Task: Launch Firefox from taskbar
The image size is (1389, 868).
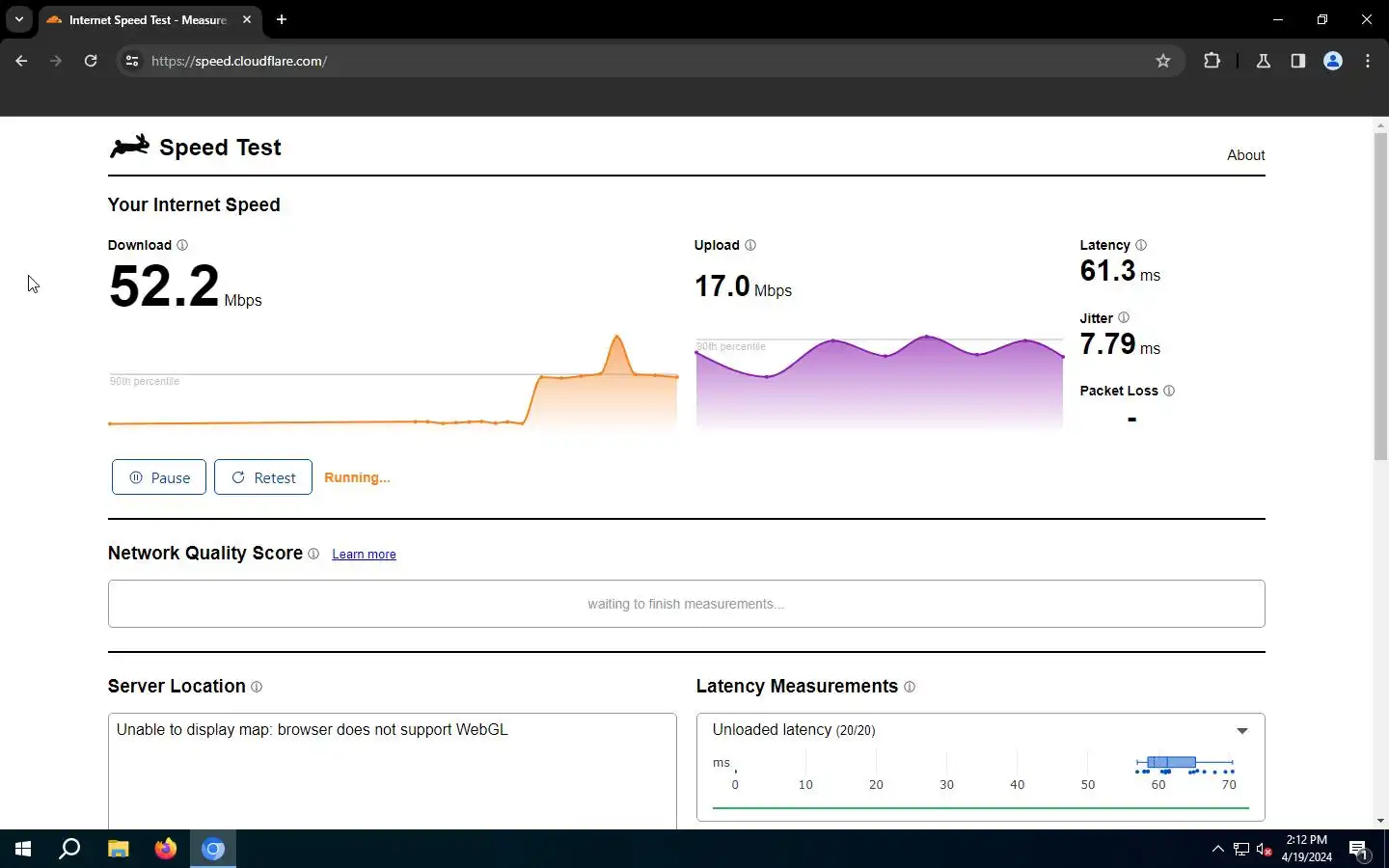Action: coord(166,849)
